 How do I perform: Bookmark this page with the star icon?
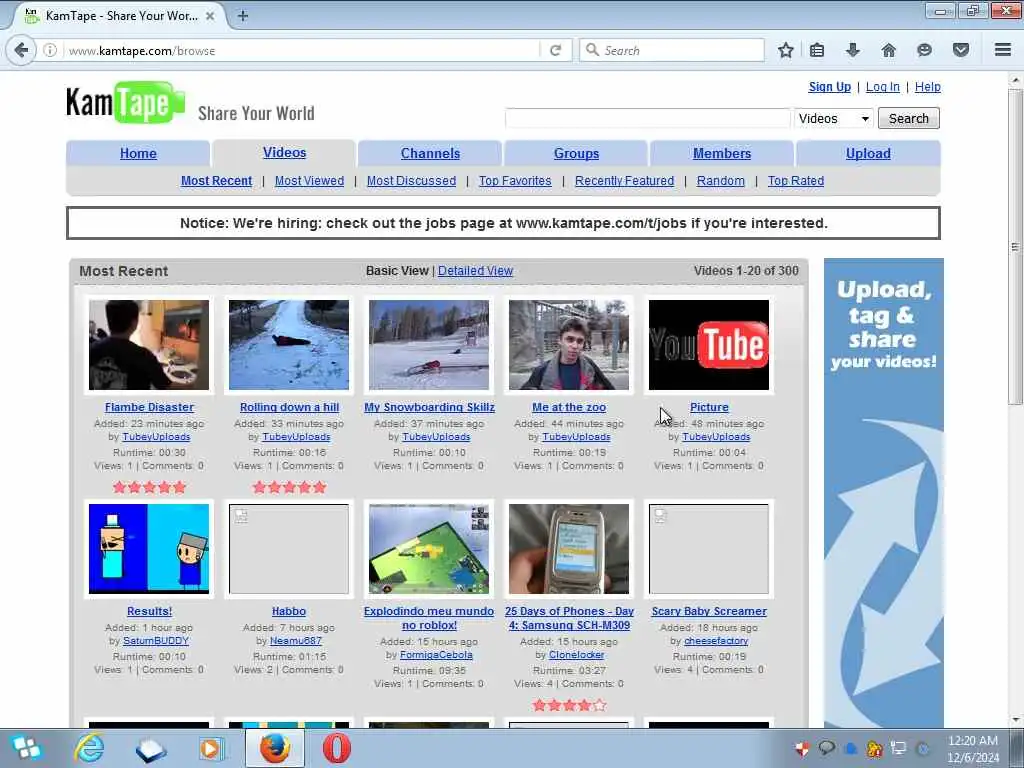(x=786, y=50)
